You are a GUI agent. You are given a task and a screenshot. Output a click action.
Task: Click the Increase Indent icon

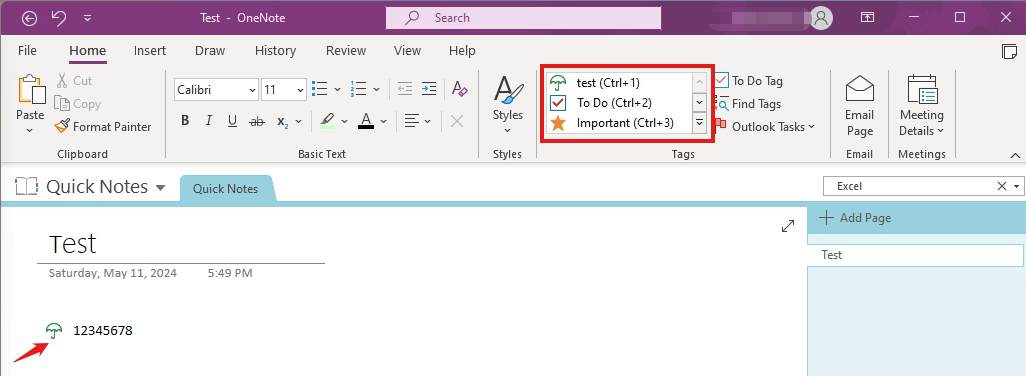click(x=429, y=89)
